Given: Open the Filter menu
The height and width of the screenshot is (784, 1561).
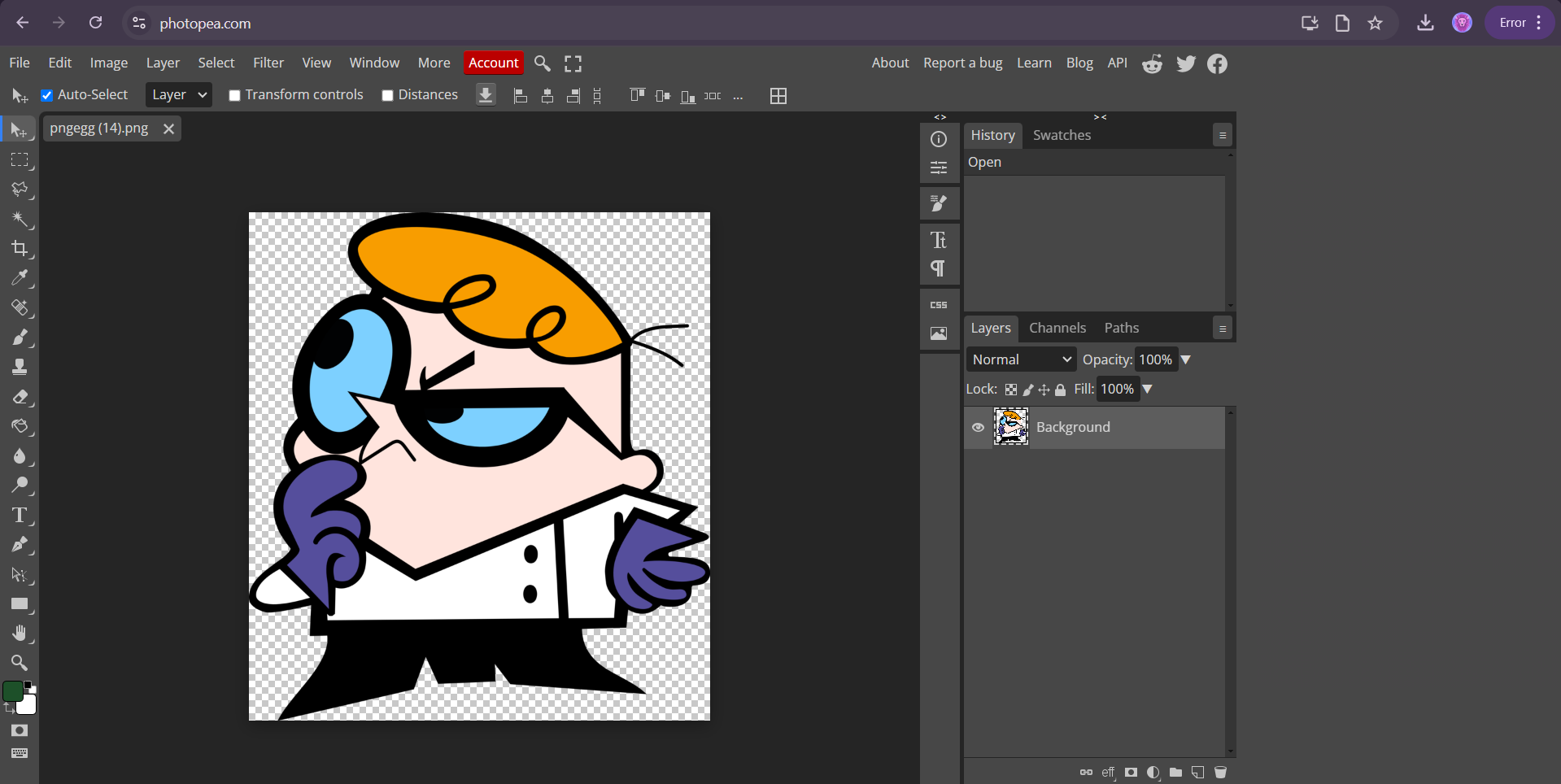Looking at the screenshot, I should 268,63.
